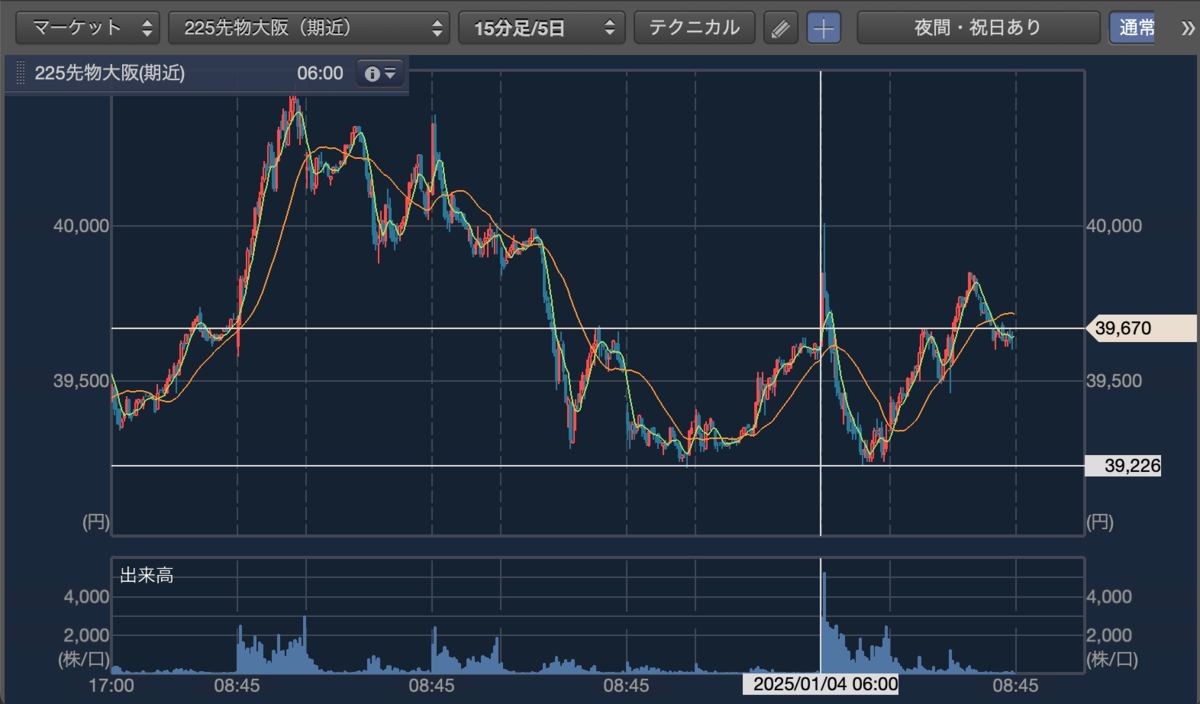The height and width of the screenshot is (704, 1200).
Task: Select the 39,226 horizontal line price tag
Action: pos(1123,465)
